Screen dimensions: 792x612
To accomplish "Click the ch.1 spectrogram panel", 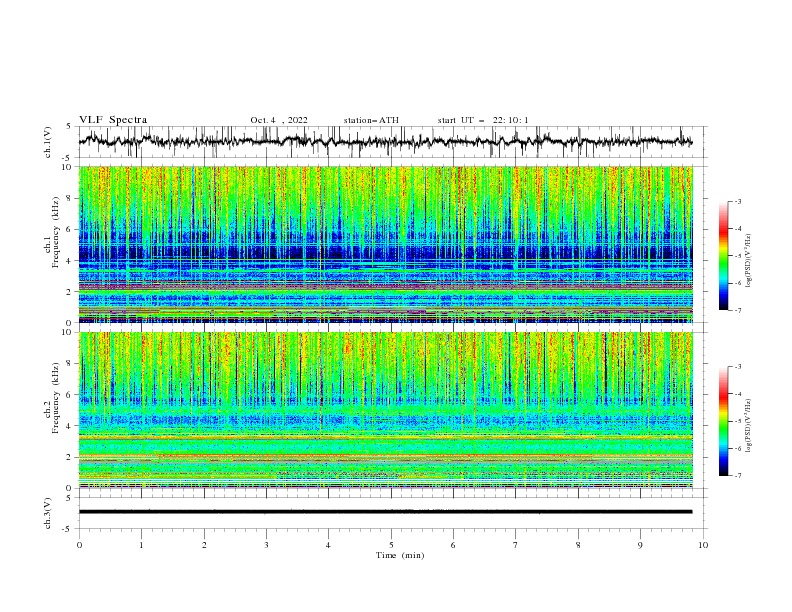I will click(x=385, y=244).
